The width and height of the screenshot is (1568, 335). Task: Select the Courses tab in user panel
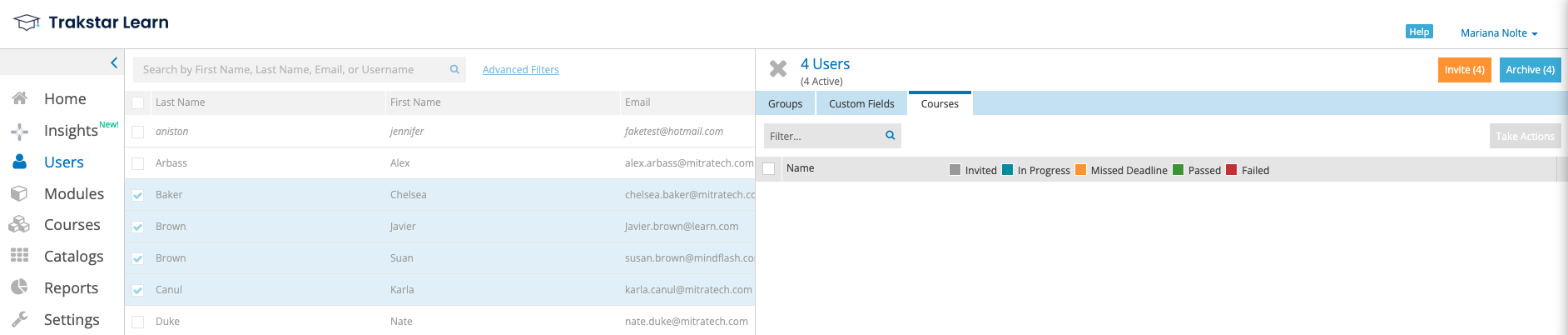(940, 103)
